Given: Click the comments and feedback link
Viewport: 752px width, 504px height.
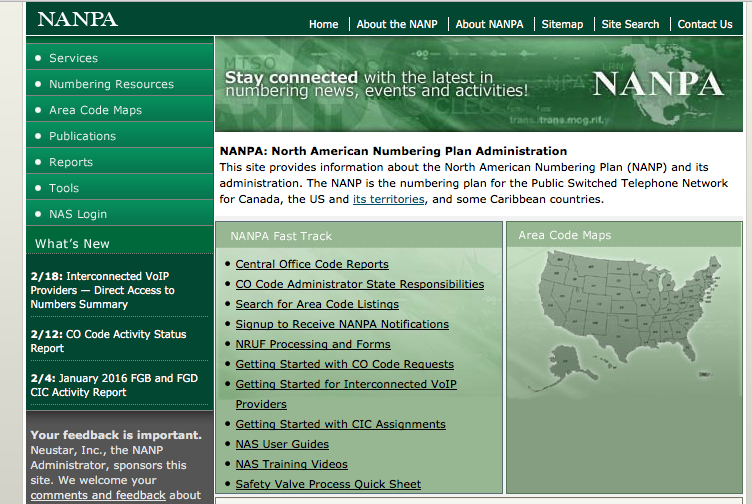Looking at the screenshot, I should (98, 495).
